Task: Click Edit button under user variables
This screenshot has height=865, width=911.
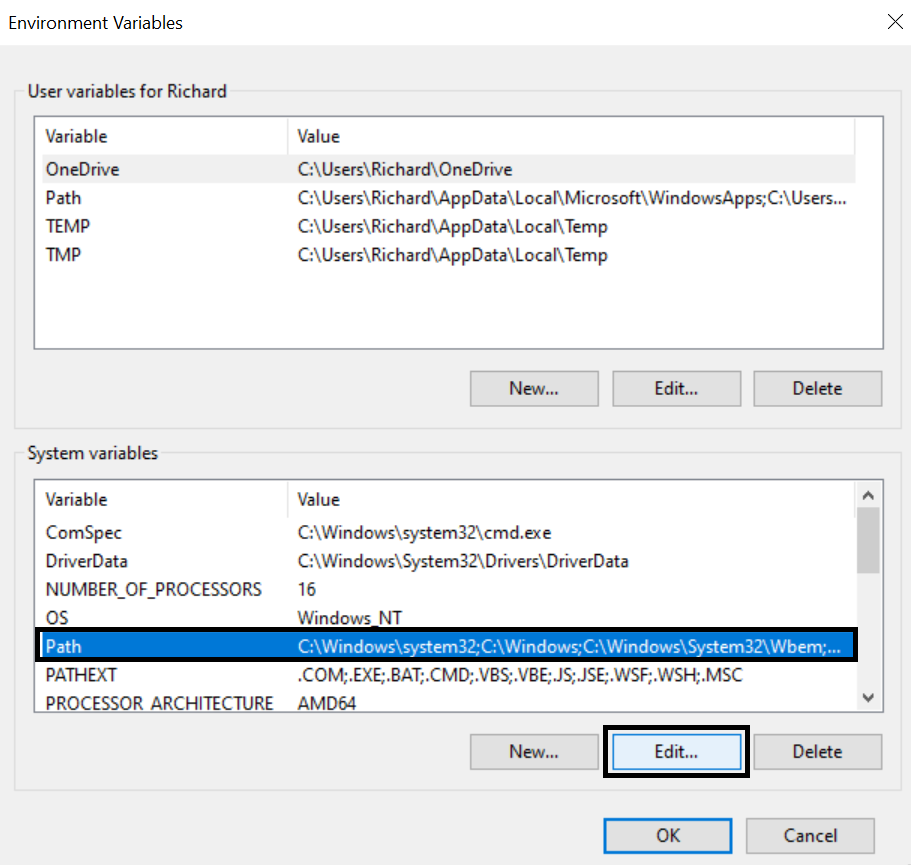Action: (676, 389)
